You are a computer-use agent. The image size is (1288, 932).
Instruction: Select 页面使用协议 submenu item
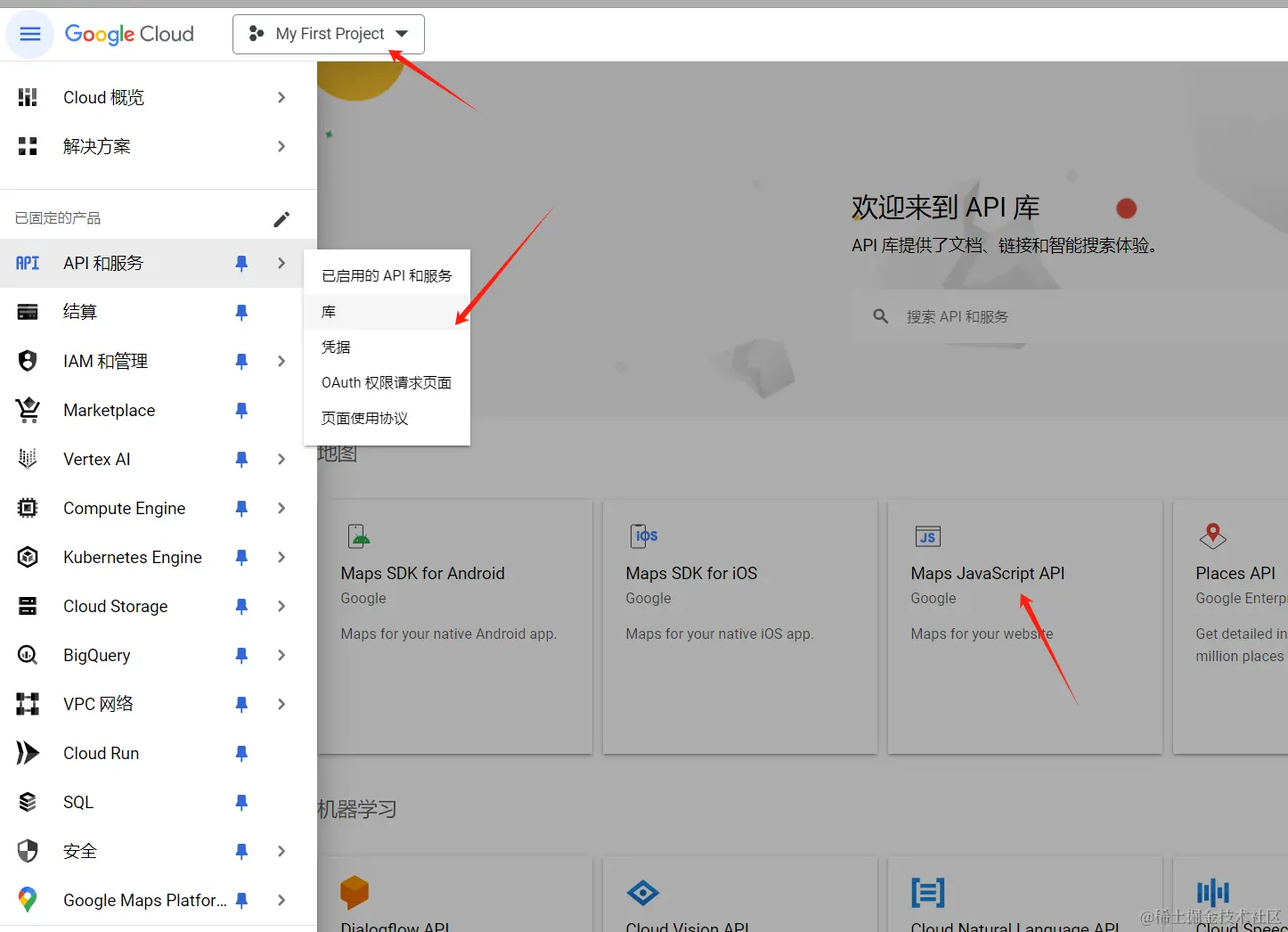pyautogui.click(x=387, y=419)
